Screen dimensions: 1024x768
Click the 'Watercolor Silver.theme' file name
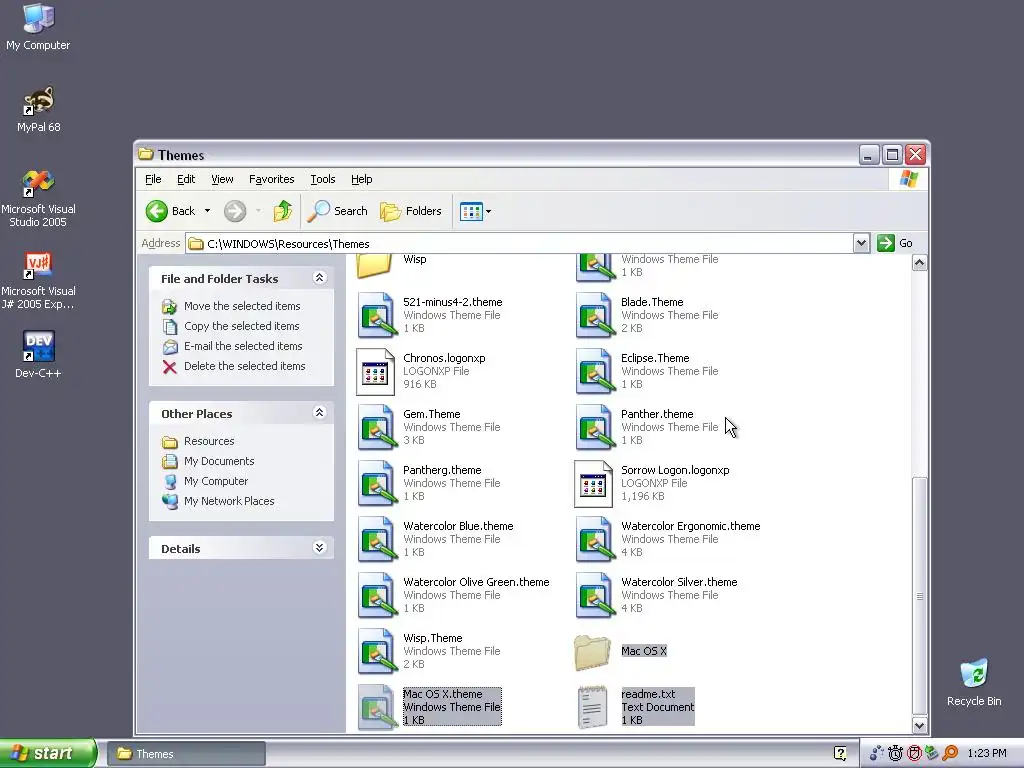(679, 582)
